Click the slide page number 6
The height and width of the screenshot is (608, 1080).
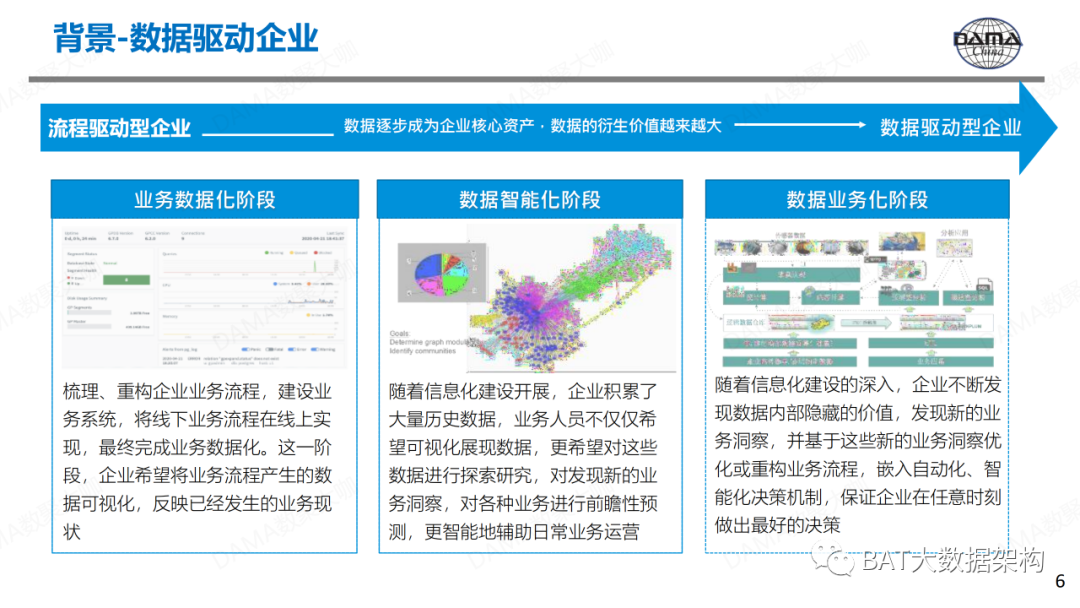1060,582
